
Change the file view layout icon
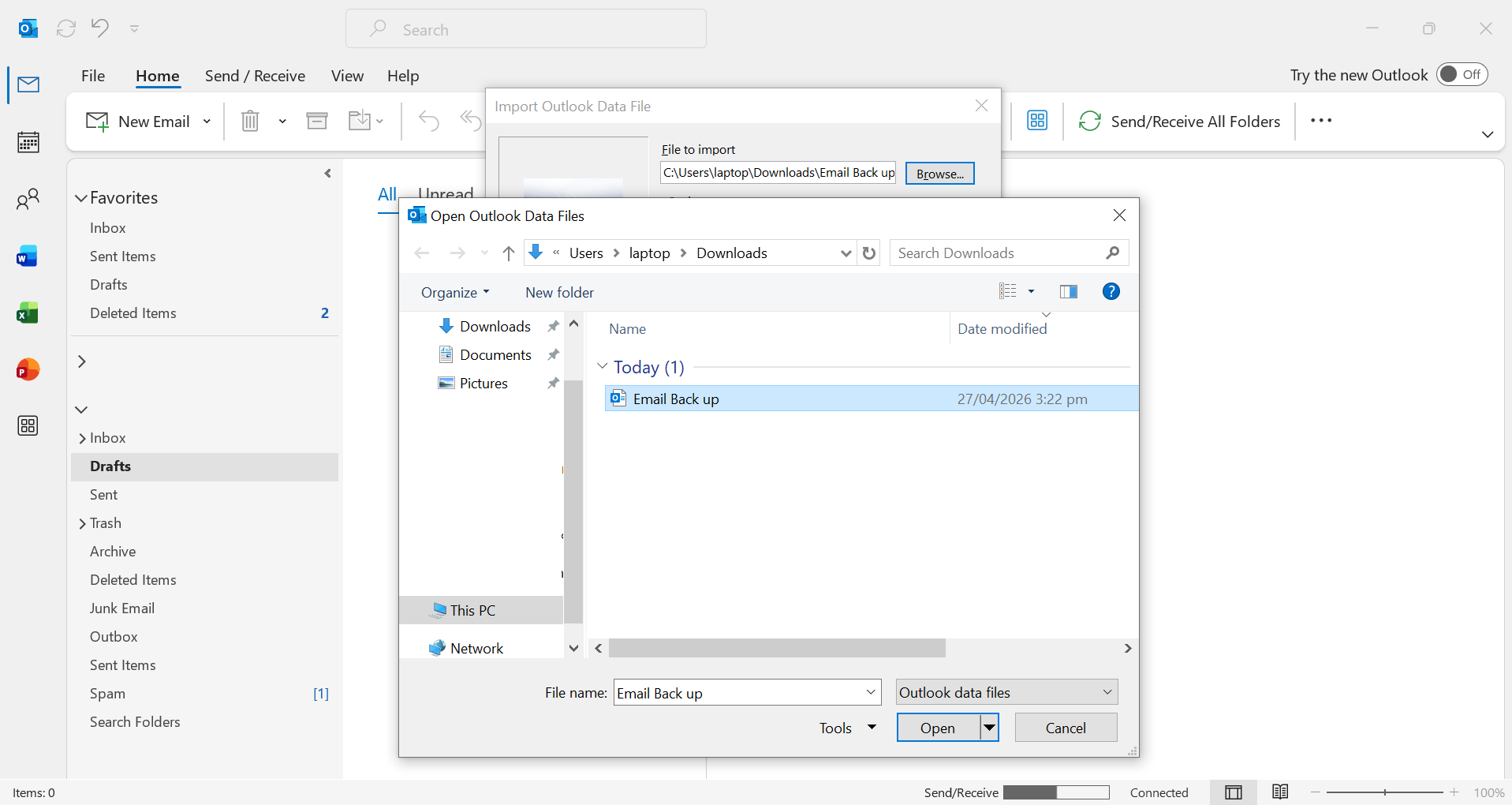point(1008,292)
